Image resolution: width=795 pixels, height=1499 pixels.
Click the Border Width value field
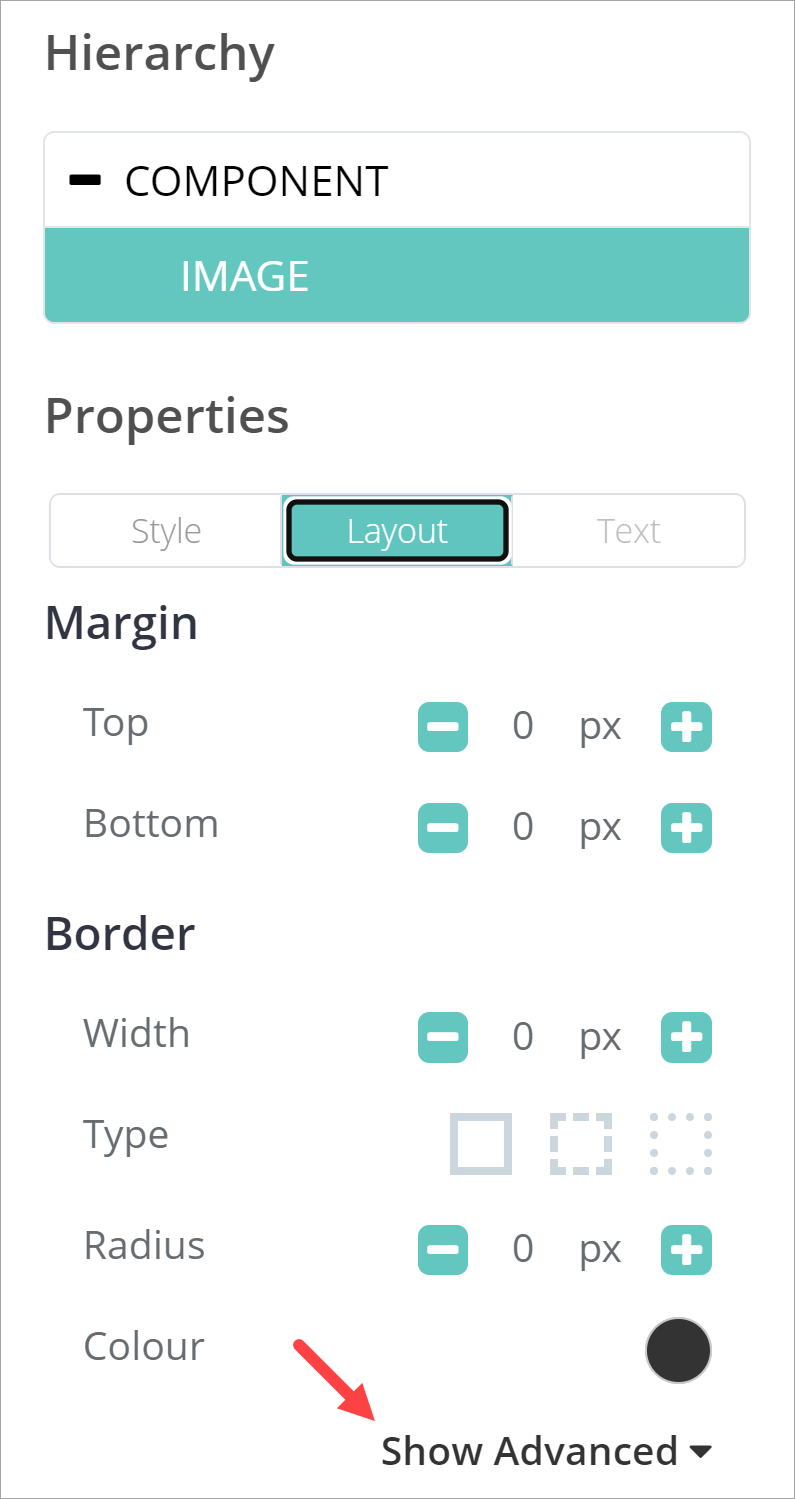pyautogui.click(x=523, y=1037)
